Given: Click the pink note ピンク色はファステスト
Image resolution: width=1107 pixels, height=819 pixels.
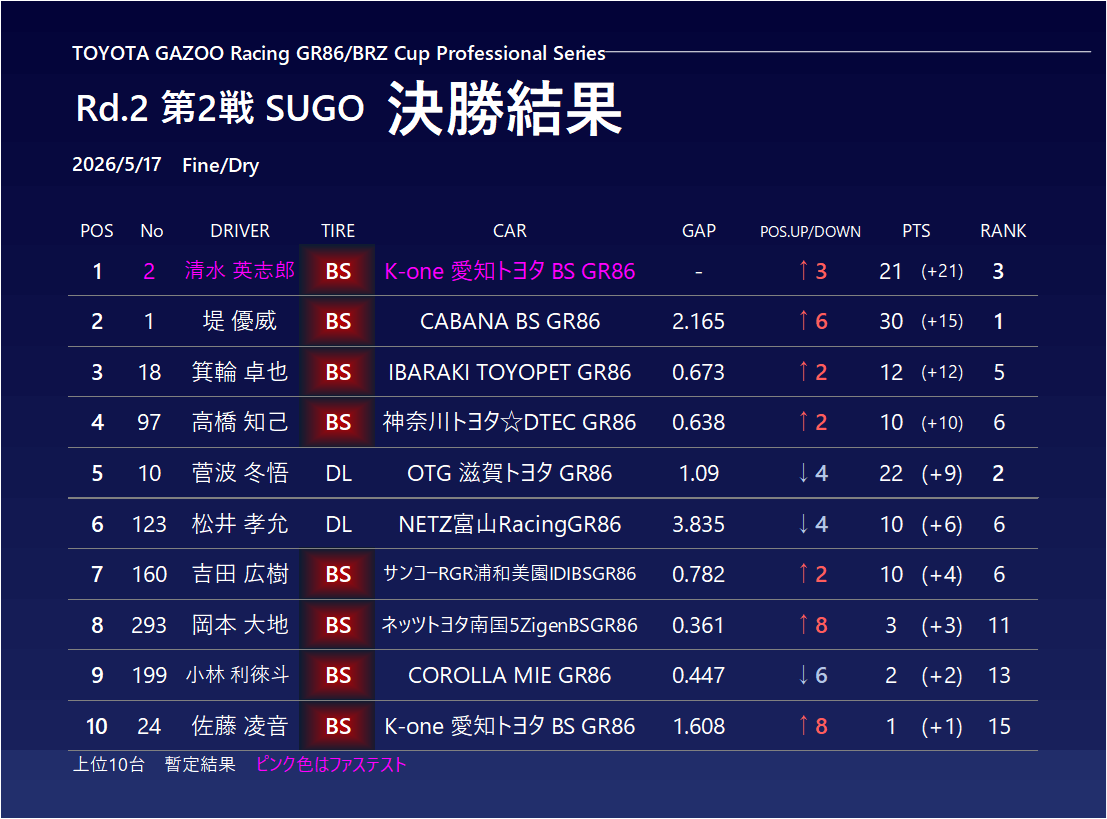Looking at the screenshot, I should click(331, 765).
